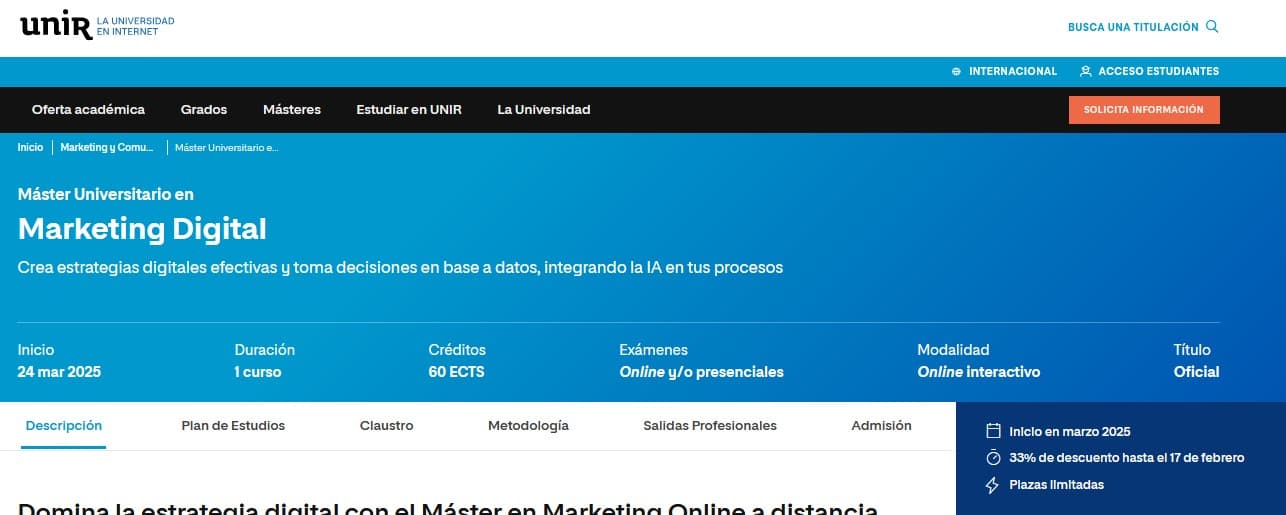Viewport: 1286px width, 515px height.
Task: Click the Marketing Digital heading
Action: (142, 229)
